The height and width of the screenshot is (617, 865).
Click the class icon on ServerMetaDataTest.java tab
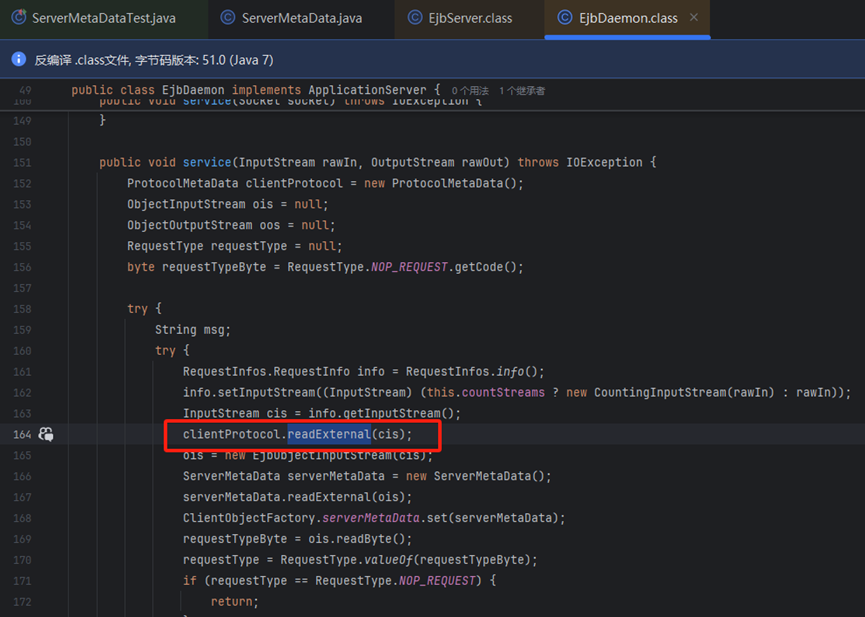[x=18, y=18]
